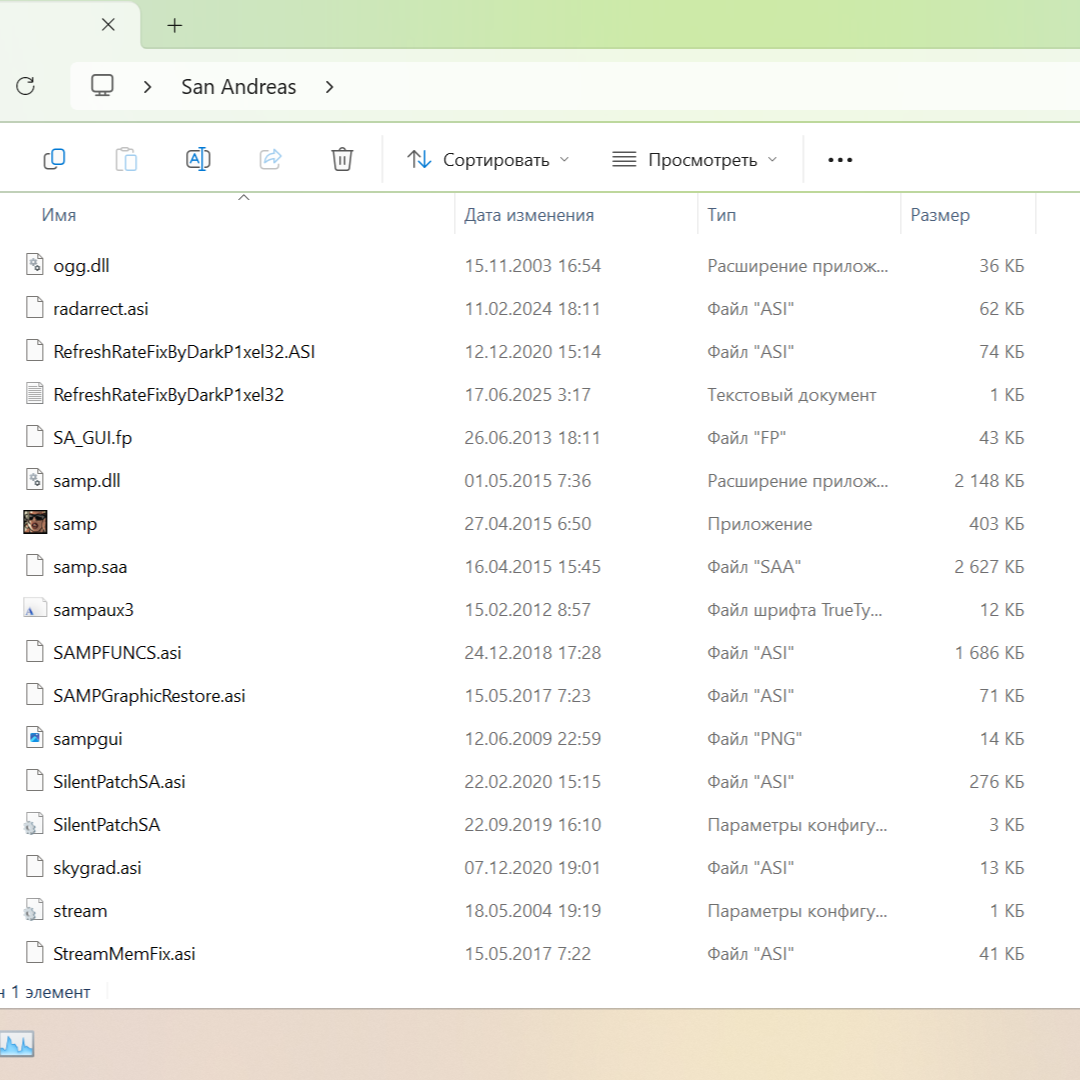The width and height of the screenshot is (1080, 1080).
Task: Click the Rename icon in toolbar
Action: [x=198, y=159]
